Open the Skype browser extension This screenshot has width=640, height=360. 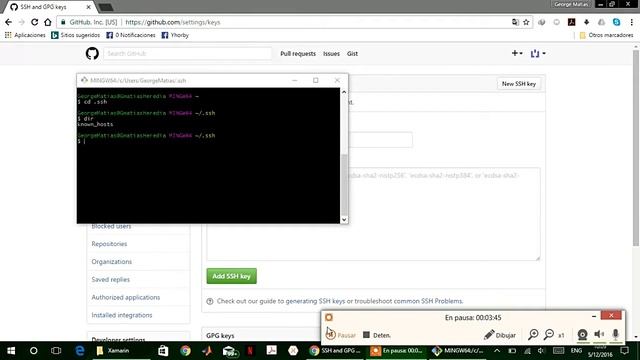tap(616, 22)
